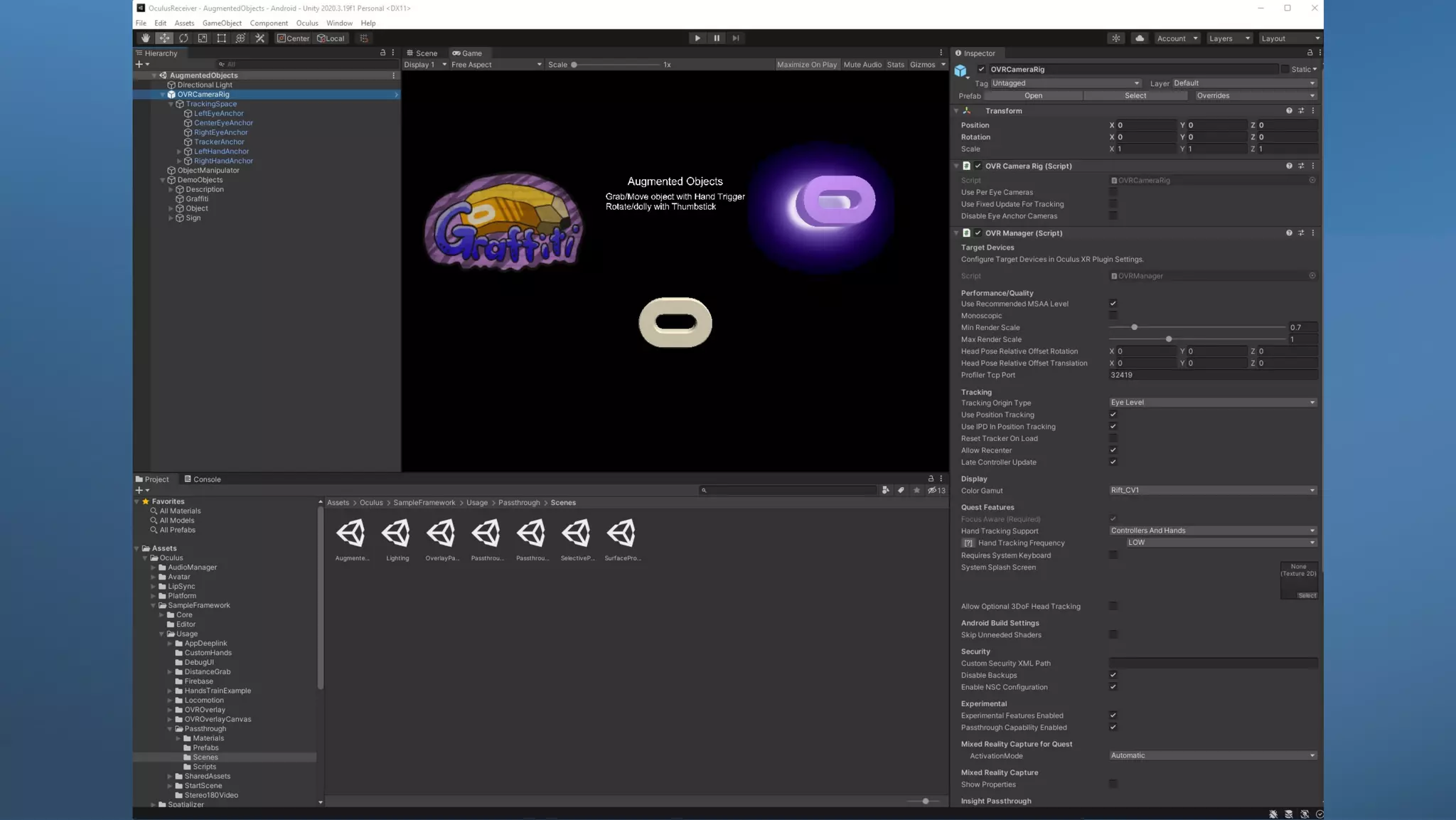Open Hand Tracking Support dropdown
This screenshot has height=820, width=1456.
[x=1212, y=531]
